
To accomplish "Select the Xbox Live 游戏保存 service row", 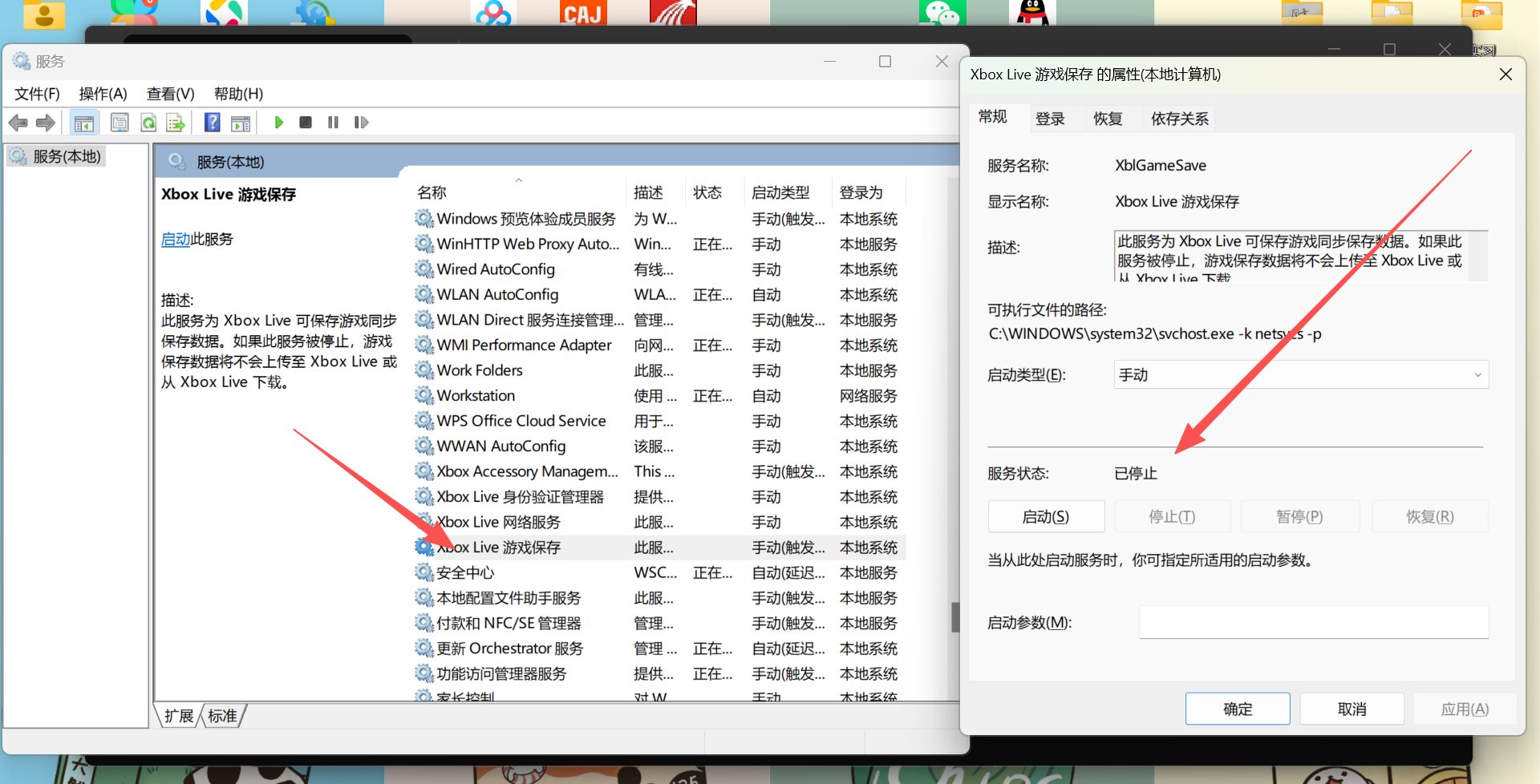I will 659,548.
